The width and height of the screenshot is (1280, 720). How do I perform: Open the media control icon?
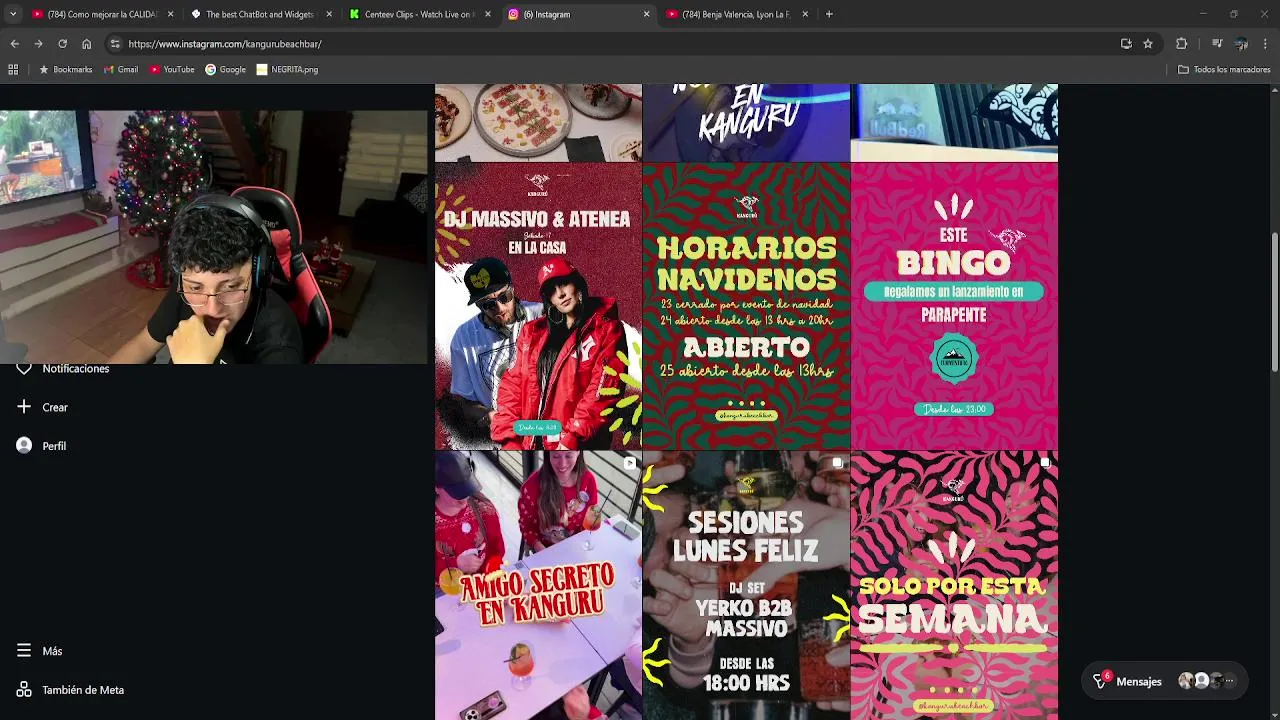(1217, 44)
